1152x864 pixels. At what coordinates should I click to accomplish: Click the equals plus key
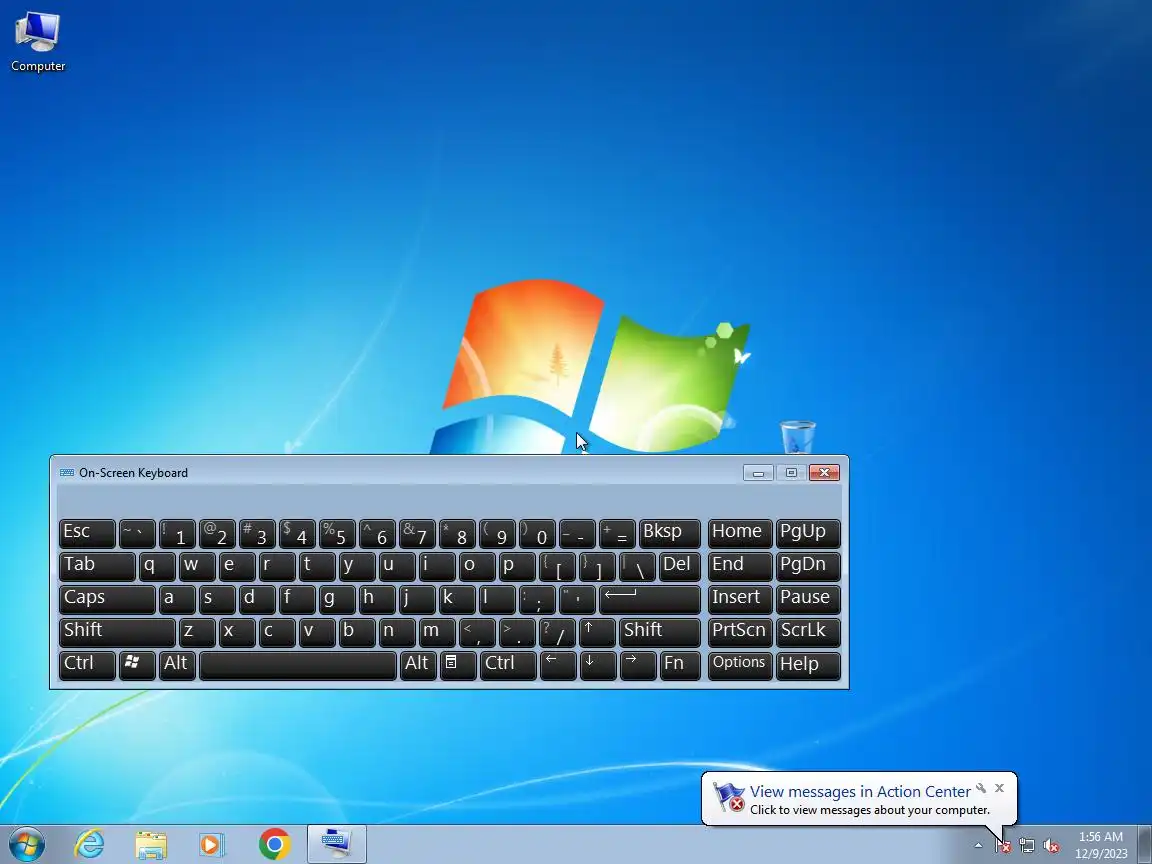tap(617, 533)
